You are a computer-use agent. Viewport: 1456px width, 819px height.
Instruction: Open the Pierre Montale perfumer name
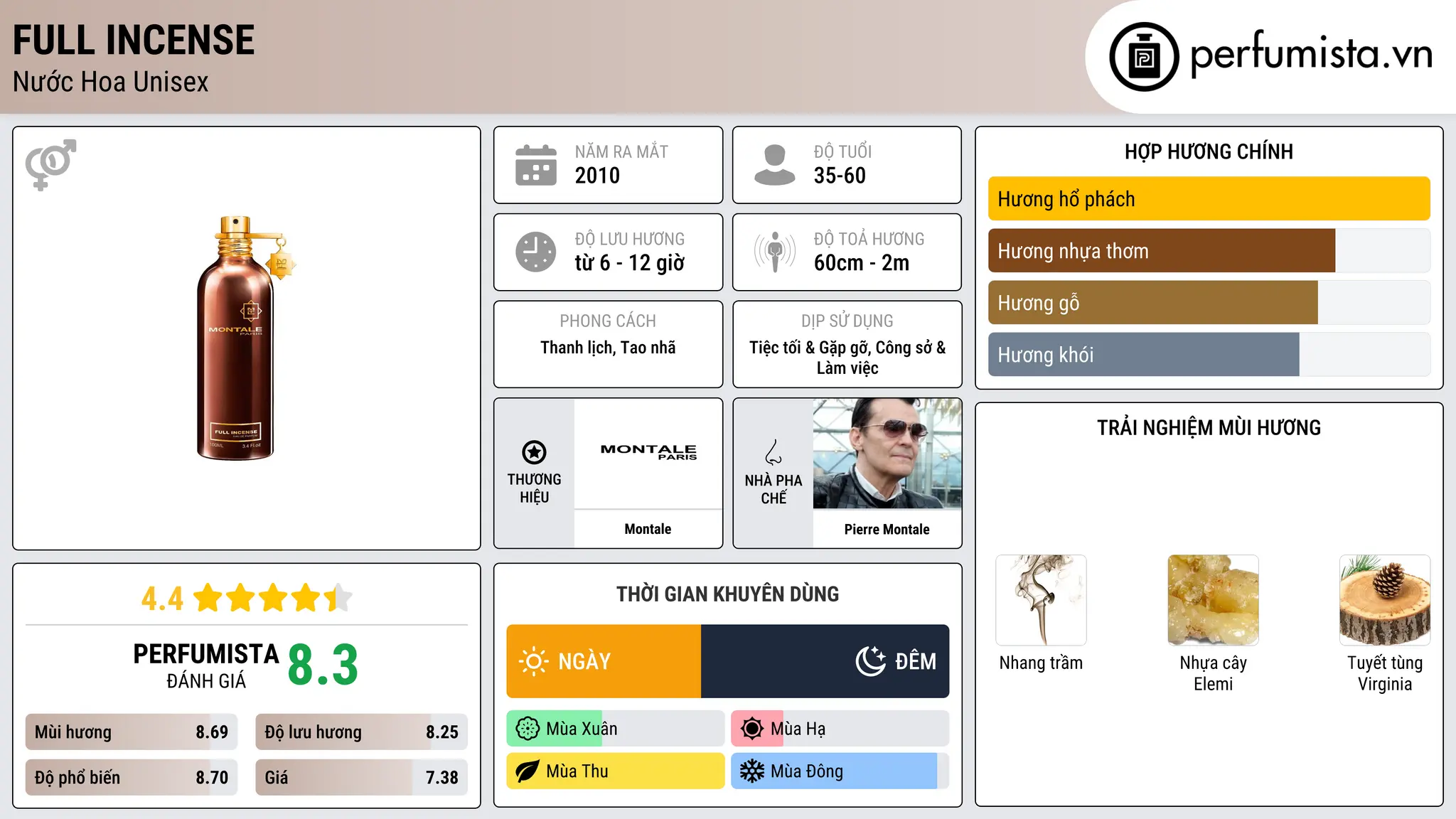click(x=887, y=529)
